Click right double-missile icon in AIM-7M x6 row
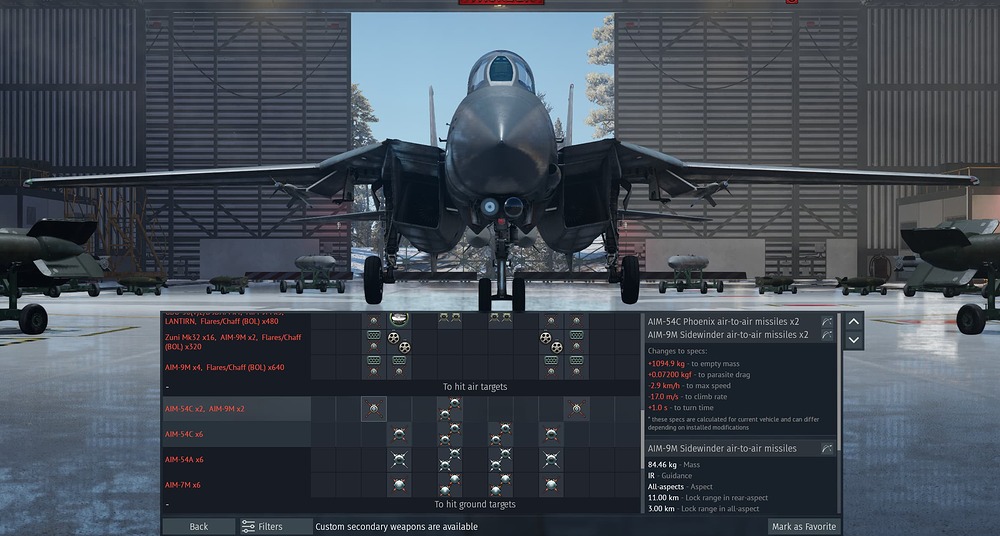 [501, 485]
